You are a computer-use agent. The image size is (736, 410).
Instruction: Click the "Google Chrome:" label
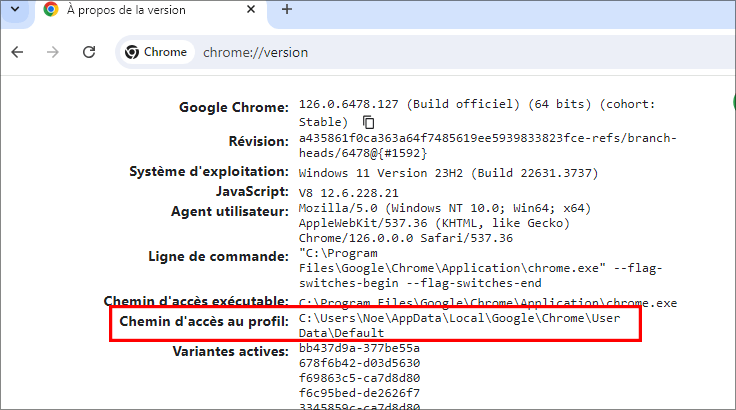click(x=234, y=108)
